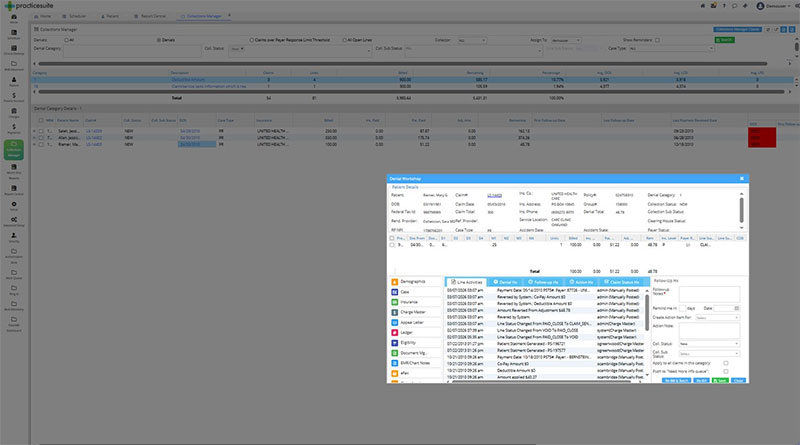The image size is (800, 445).
Task: Open Create Action Item For dropdown
Action: [x=717, y=317]
